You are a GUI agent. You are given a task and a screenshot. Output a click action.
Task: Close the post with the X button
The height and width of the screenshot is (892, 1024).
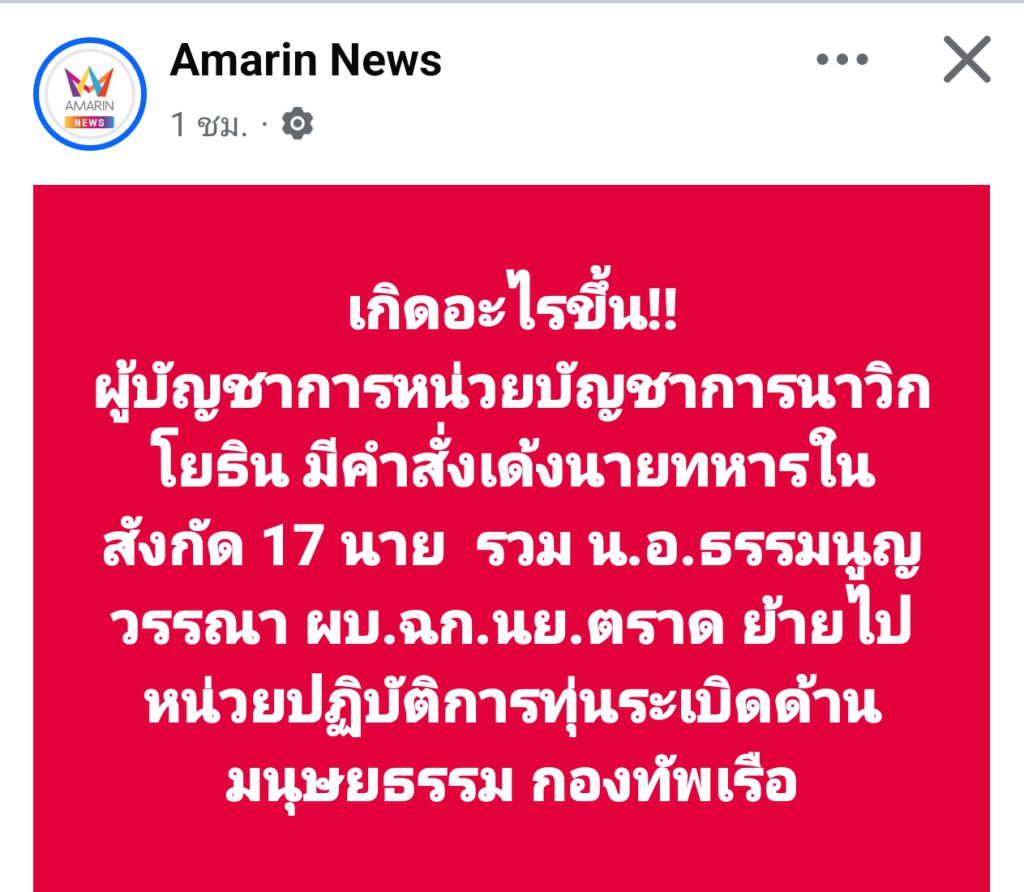click(x=967, y=59)
